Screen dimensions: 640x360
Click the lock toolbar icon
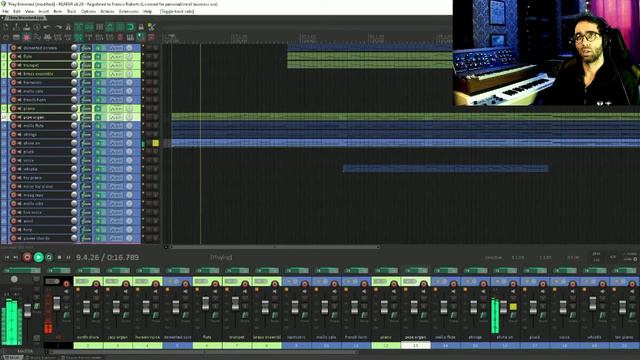pos(141,27)
